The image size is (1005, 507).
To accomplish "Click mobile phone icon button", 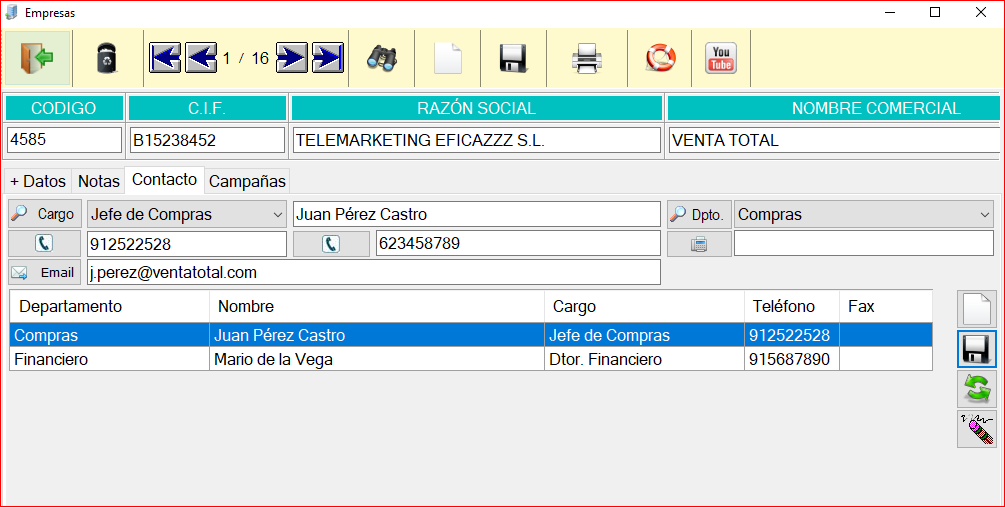I will click(x=331, y=244).
